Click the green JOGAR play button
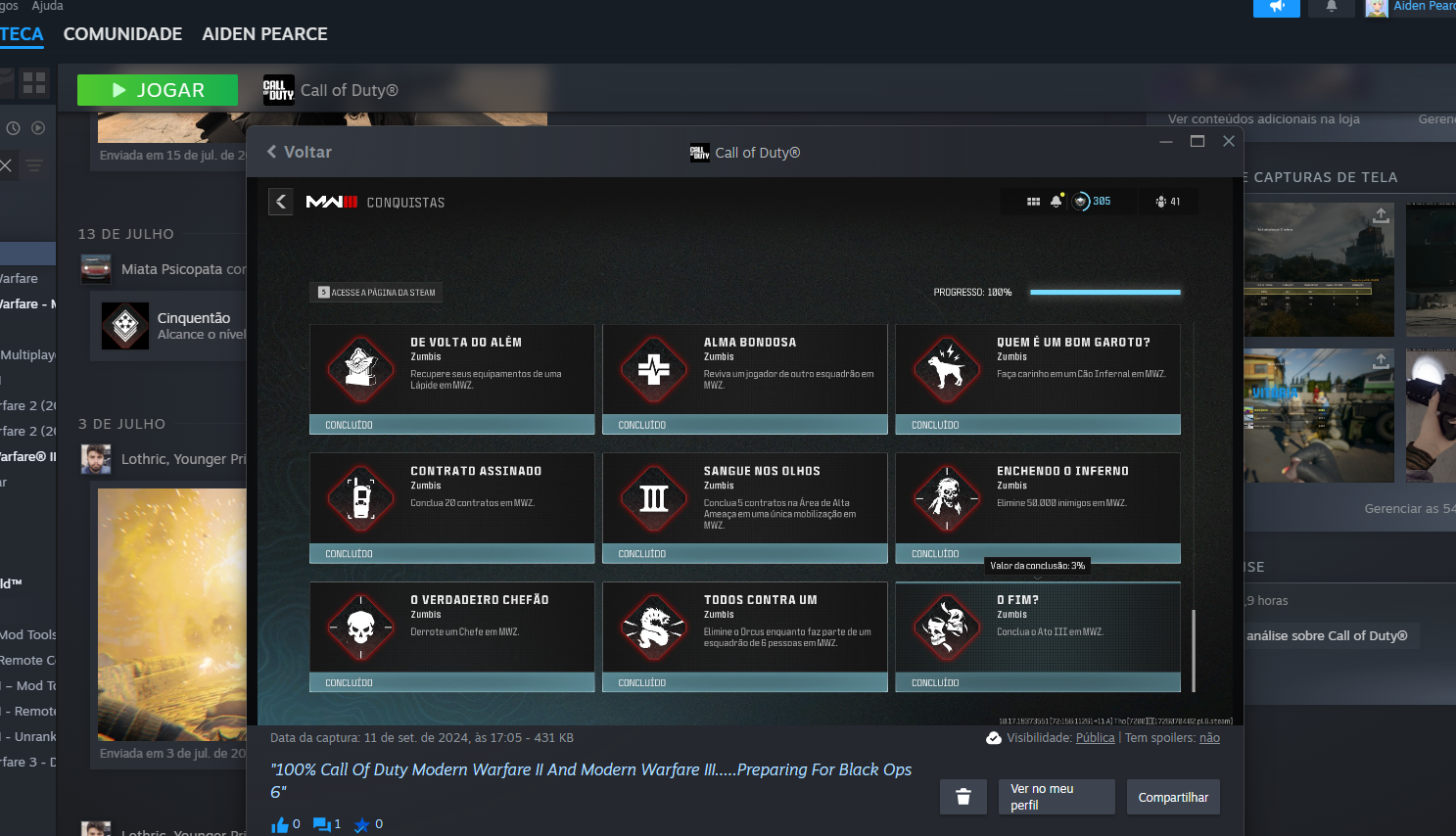 [x=158, y=90]
